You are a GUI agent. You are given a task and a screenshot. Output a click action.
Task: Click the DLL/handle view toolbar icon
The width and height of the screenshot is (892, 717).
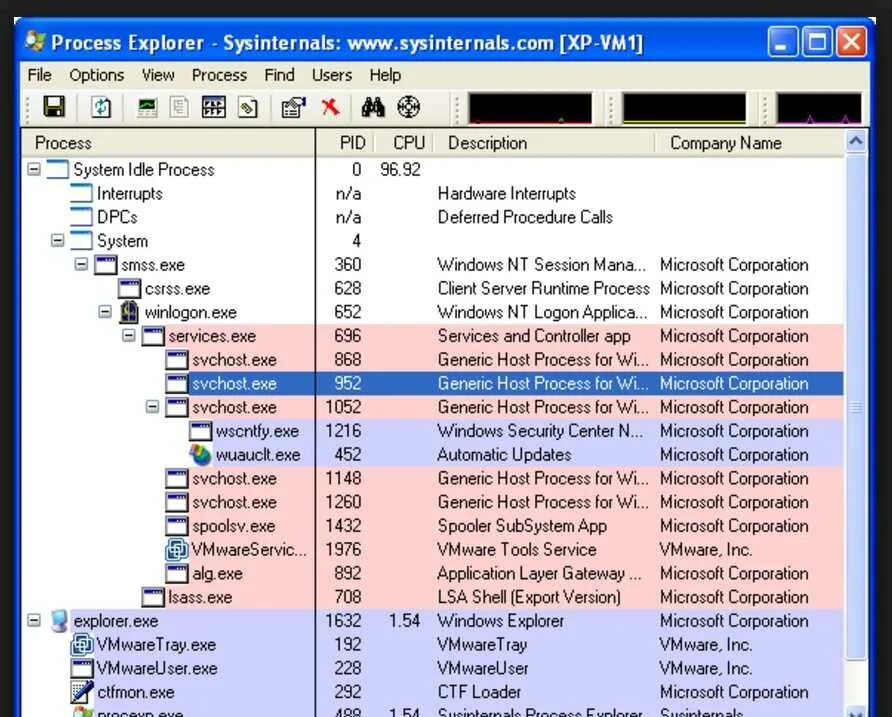pos(248,107)
